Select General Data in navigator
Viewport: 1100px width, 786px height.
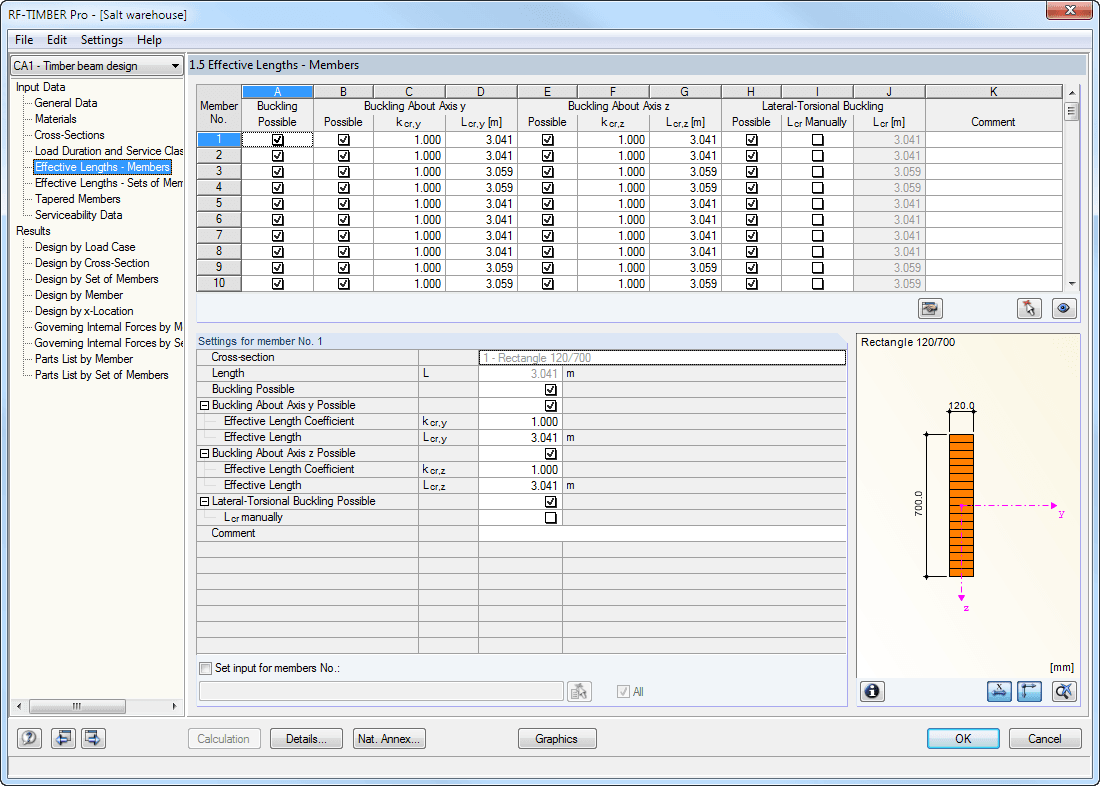[x=66, y=103]
